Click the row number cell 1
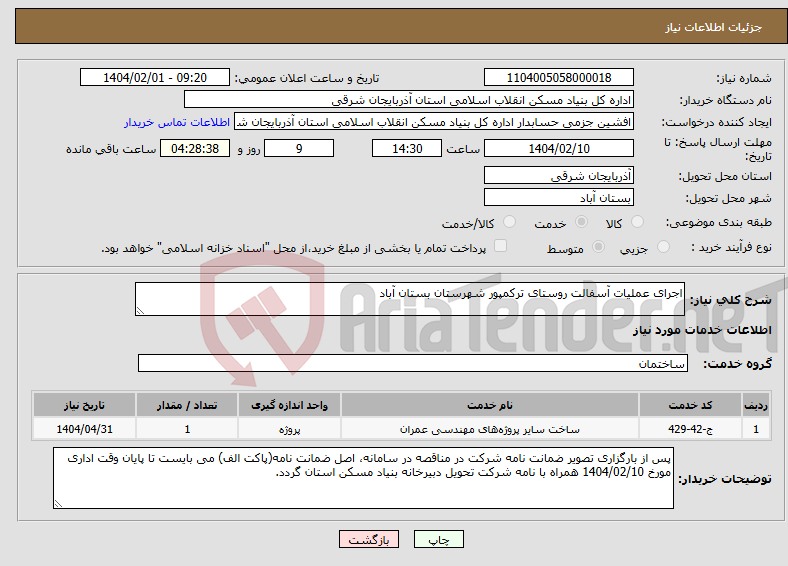This screenshot has height=566, width=788. (x=756, y=429)
